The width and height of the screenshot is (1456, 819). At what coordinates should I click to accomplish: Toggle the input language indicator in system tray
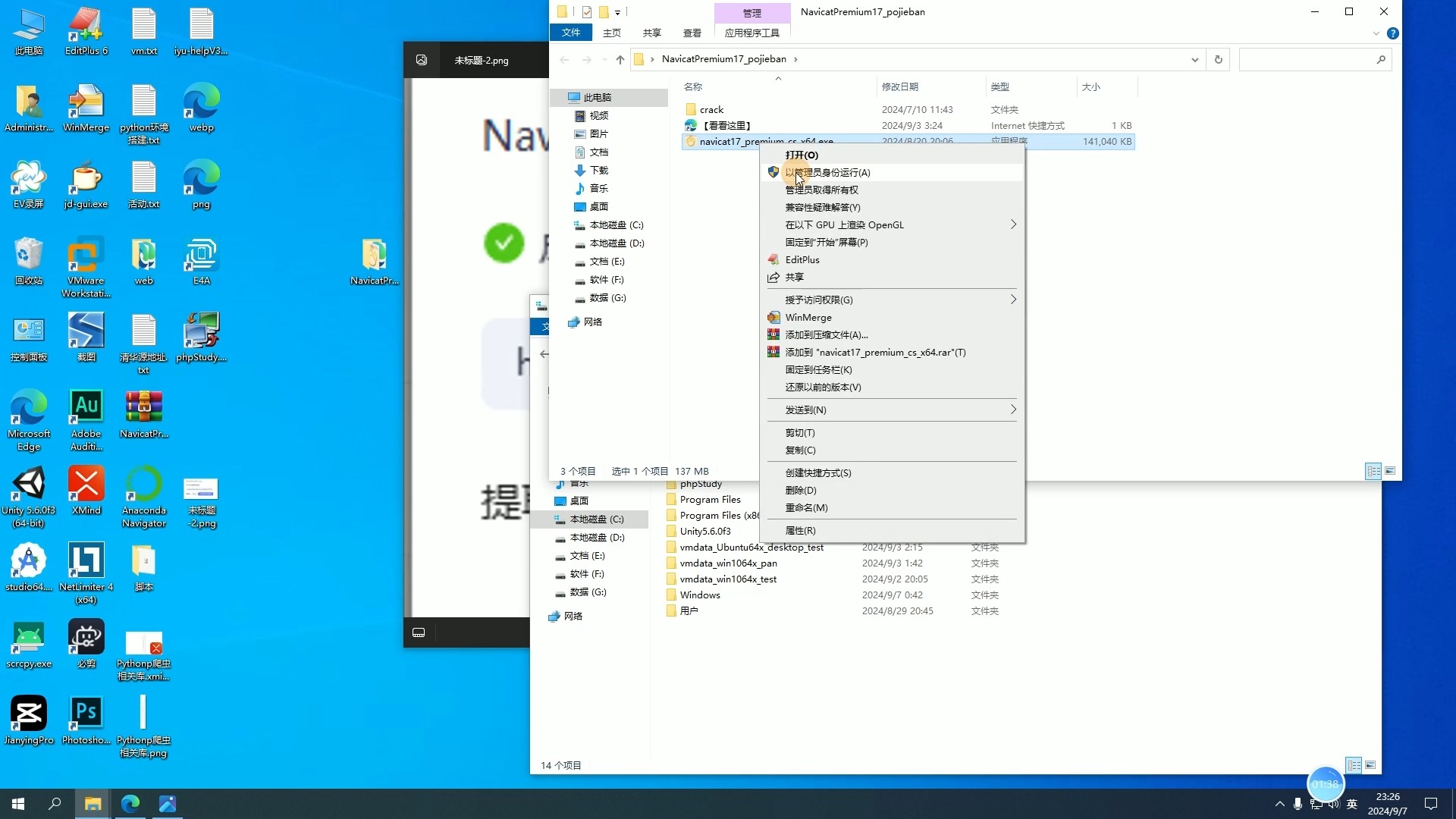[x=1352, y=804]
